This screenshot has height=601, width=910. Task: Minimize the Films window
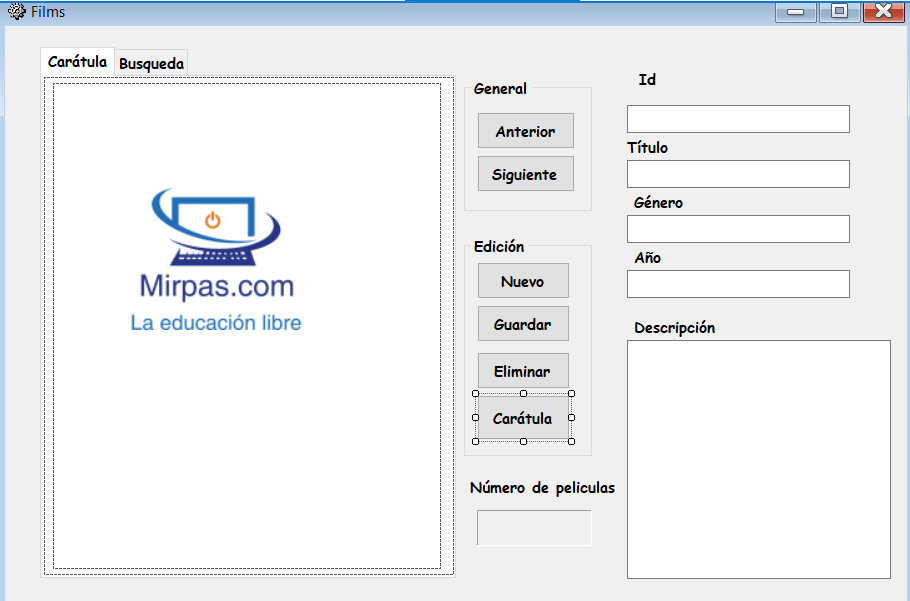pos(796,12)
